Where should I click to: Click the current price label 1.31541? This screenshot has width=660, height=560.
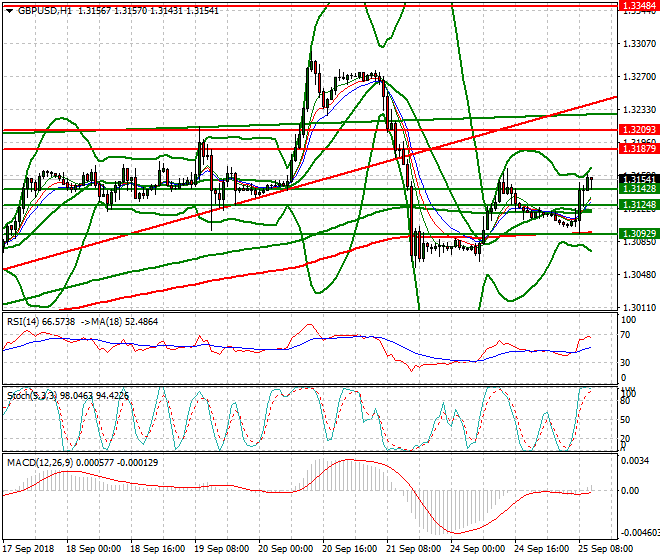[639, 179]
